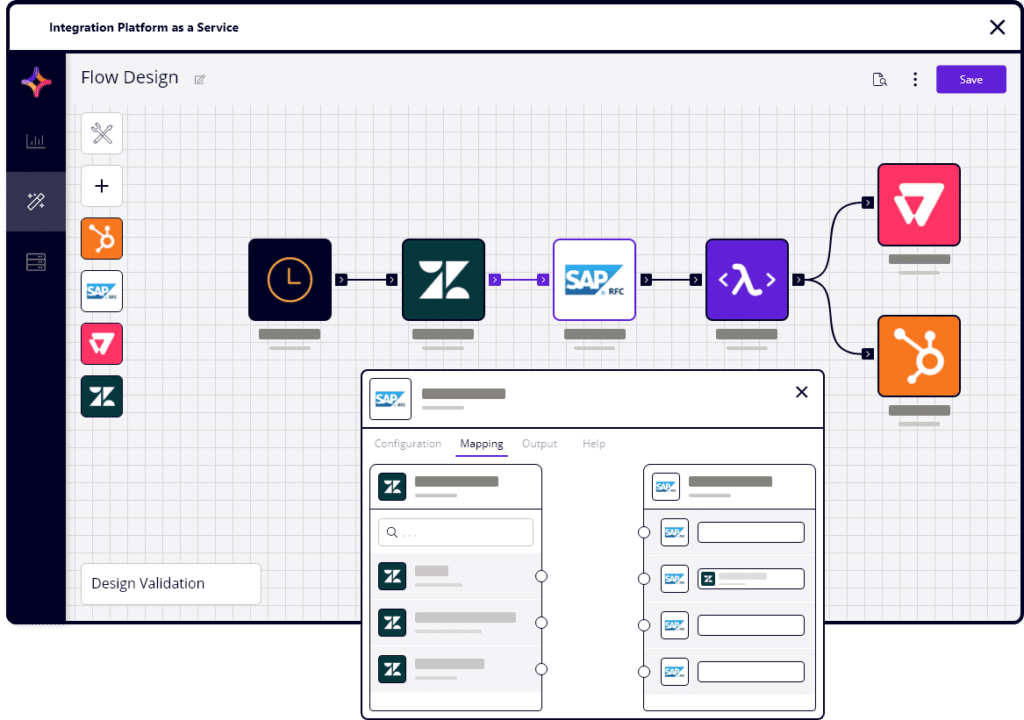Select the SAP connector icon in the palette
The image size is (1024, 720).
(101, 291)
